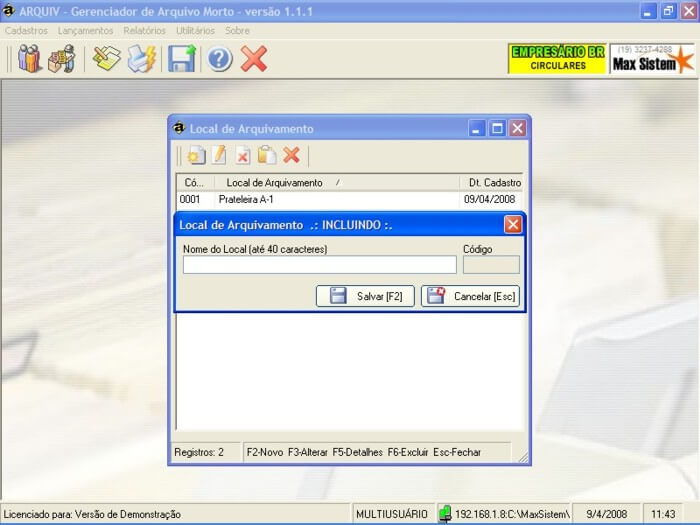
Task: Sort by Local de Arquivamento column header
Action: 337,183
